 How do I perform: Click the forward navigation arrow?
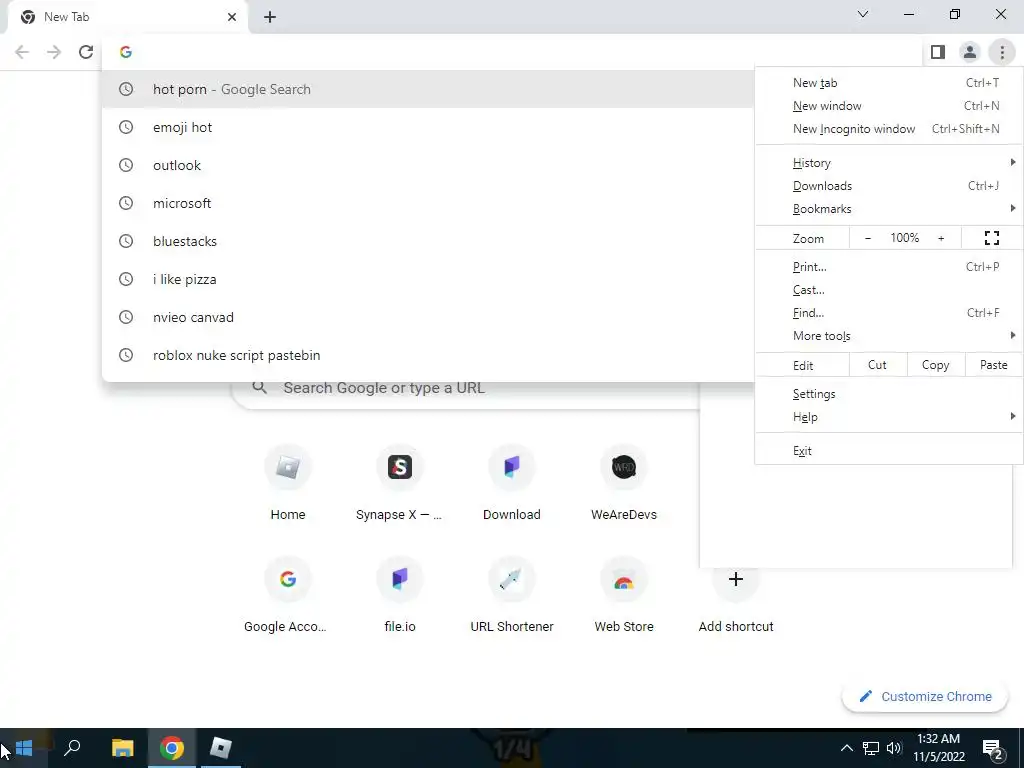pyautogui.click(x=54, y=52)
